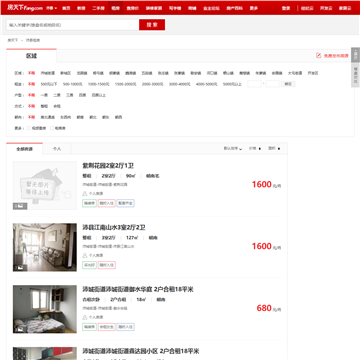Image resolution: width=360 pixels, height=360 pixels.
Task: Open the 租房 navigation tab
Action: (116, 8)
